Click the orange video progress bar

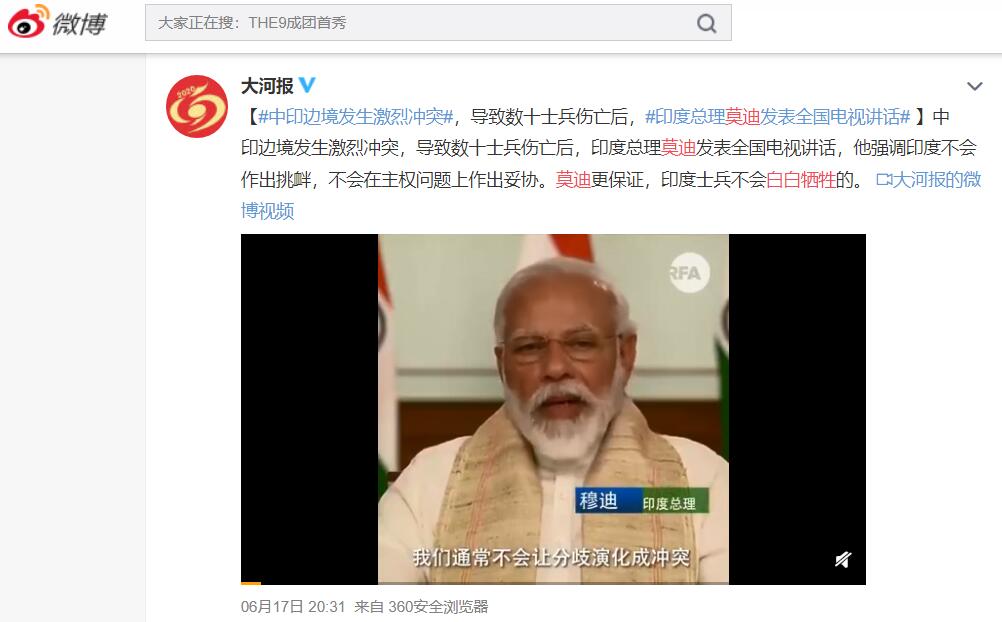point(250,583)
